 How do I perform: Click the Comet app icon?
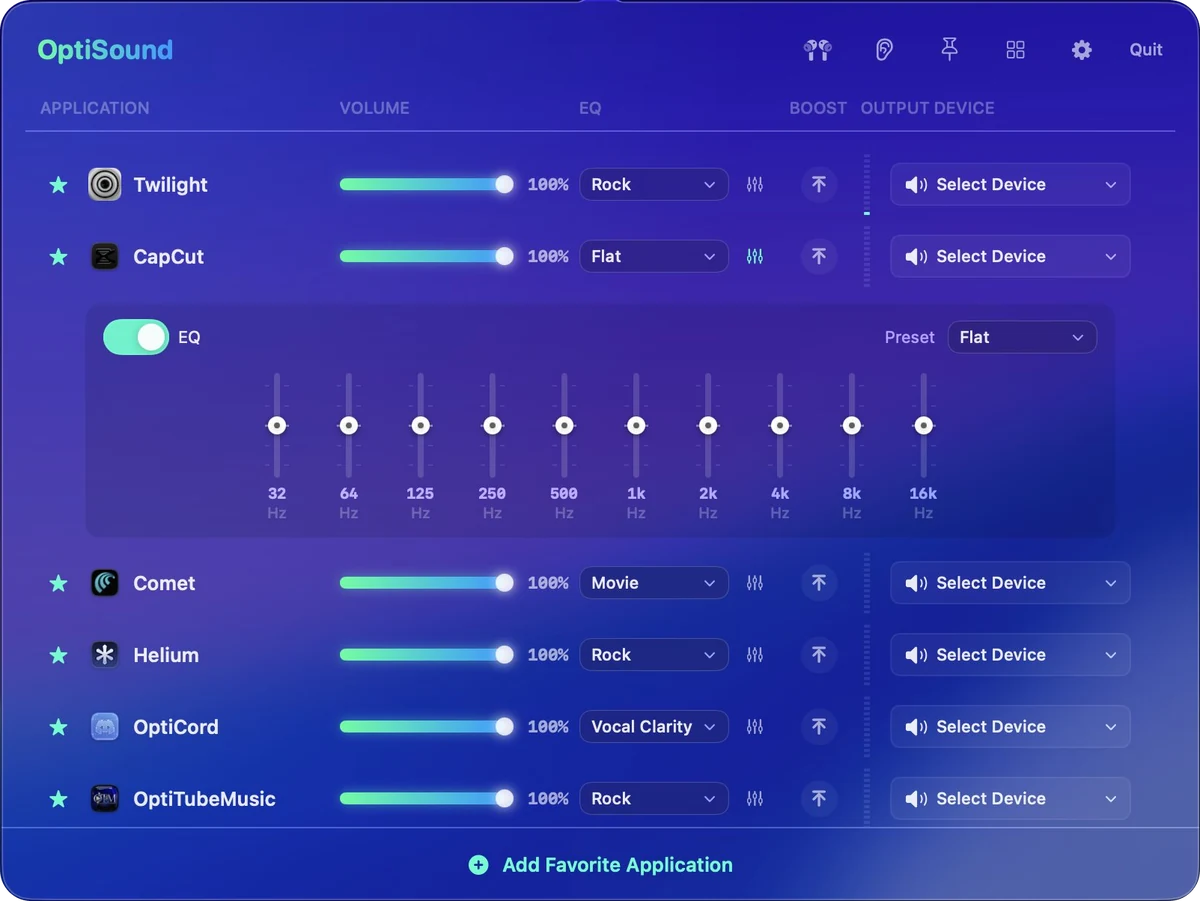point(105,583)
